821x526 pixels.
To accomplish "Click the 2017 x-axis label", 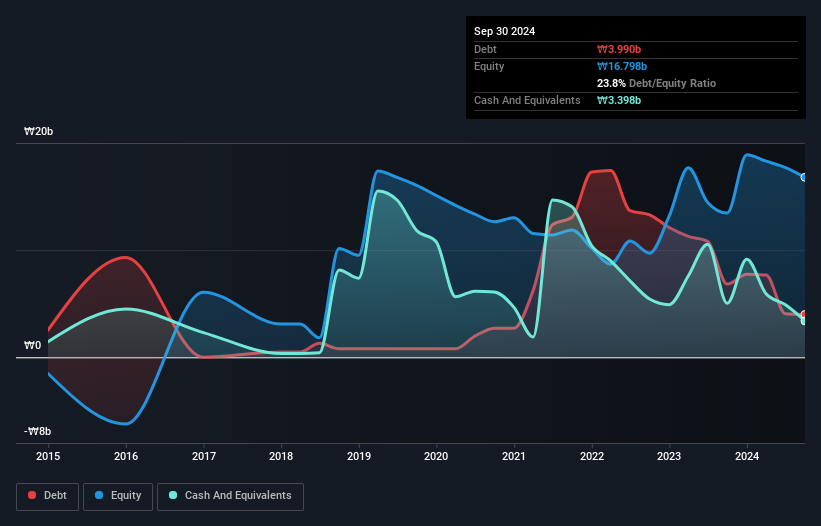I will (x=204, y=456).
